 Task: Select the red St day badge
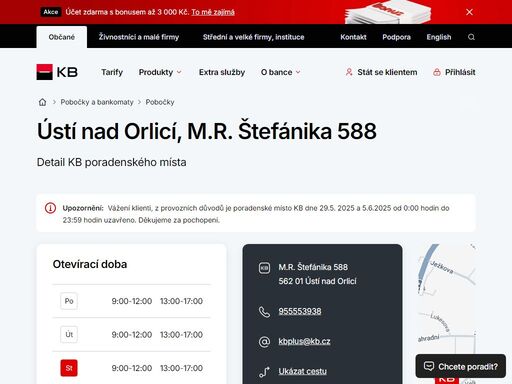click(69, 368)
